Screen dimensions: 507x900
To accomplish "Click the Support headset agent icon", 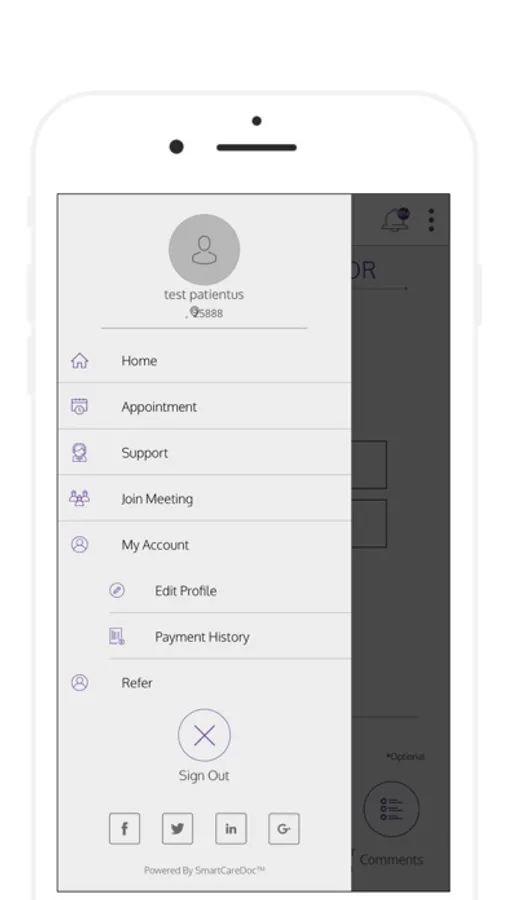I will tap(79, 452).
